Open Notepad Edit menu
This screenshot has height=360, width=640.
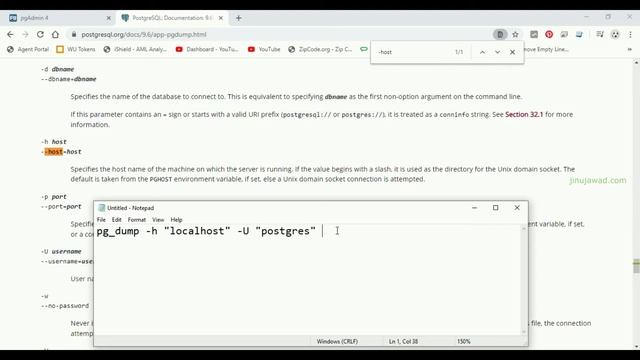click(x=117, y=220)
